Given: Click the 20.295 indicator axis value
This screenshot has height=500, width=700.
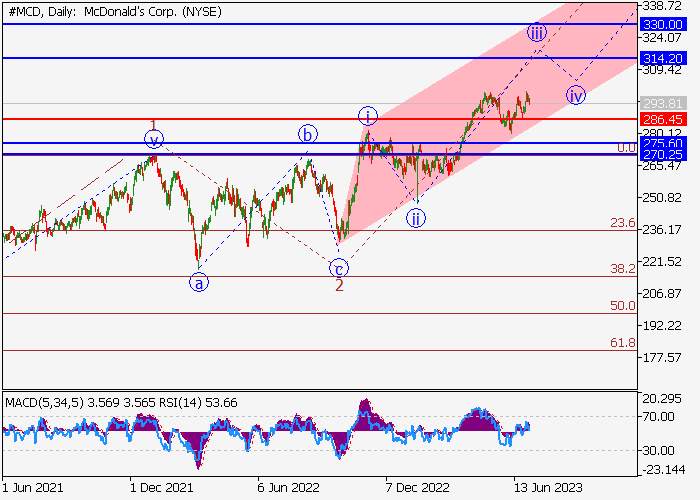Looking at the screenshot, I should [662, 399].
